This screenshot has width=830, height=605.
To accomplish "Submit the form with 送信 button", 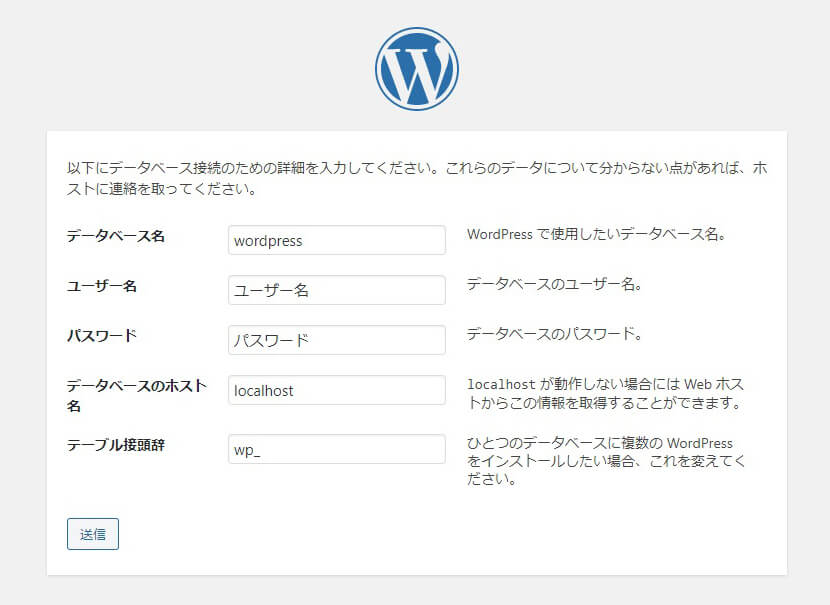I will 93,534.
